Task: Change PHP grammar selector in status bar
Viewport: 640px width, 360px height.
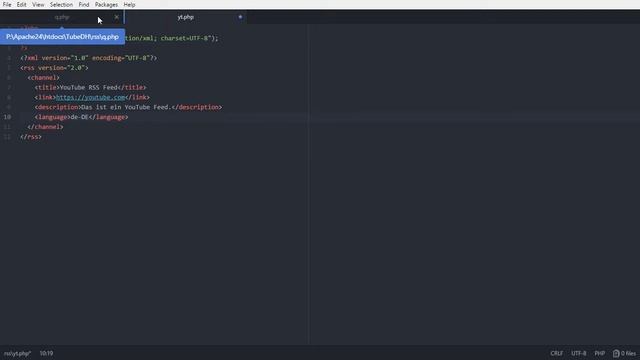Action: (599, 353)
